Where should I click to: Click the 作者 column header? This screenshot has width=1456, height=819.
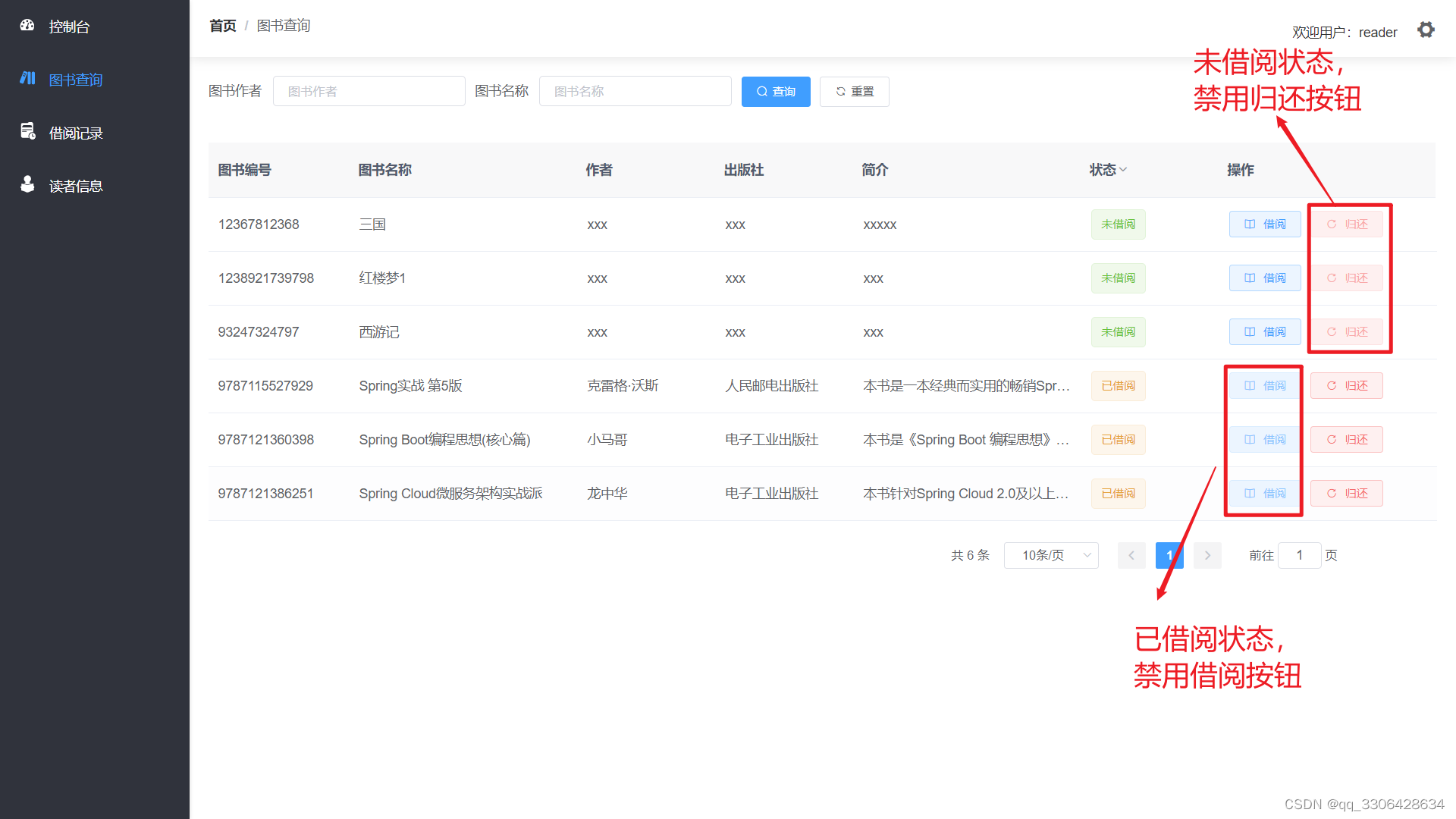(599, 170)
